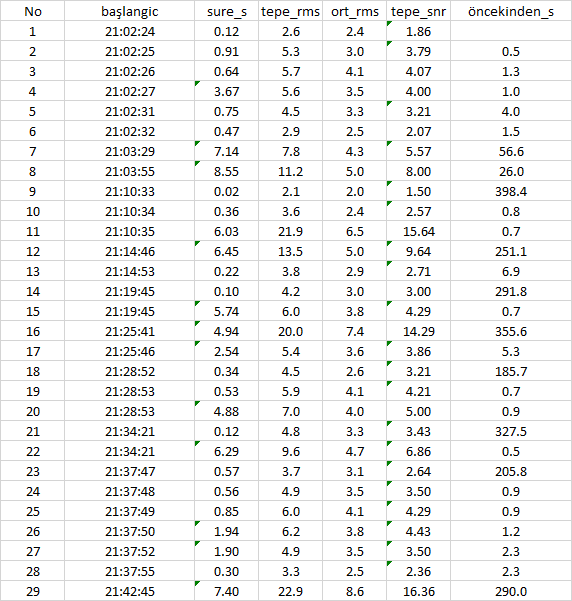Viewport: 572px width, 601px height.
Task: Click the interval cell 185.7
Action: pyautogui.click(x=511, y=371)
